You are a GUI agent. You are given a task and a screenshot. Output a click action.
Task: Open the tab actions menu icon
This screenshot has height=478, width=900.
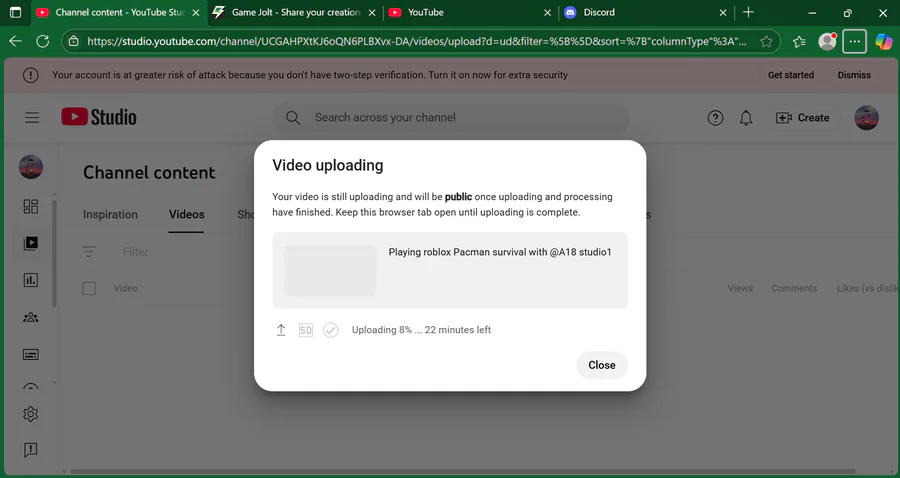point(15,12)
